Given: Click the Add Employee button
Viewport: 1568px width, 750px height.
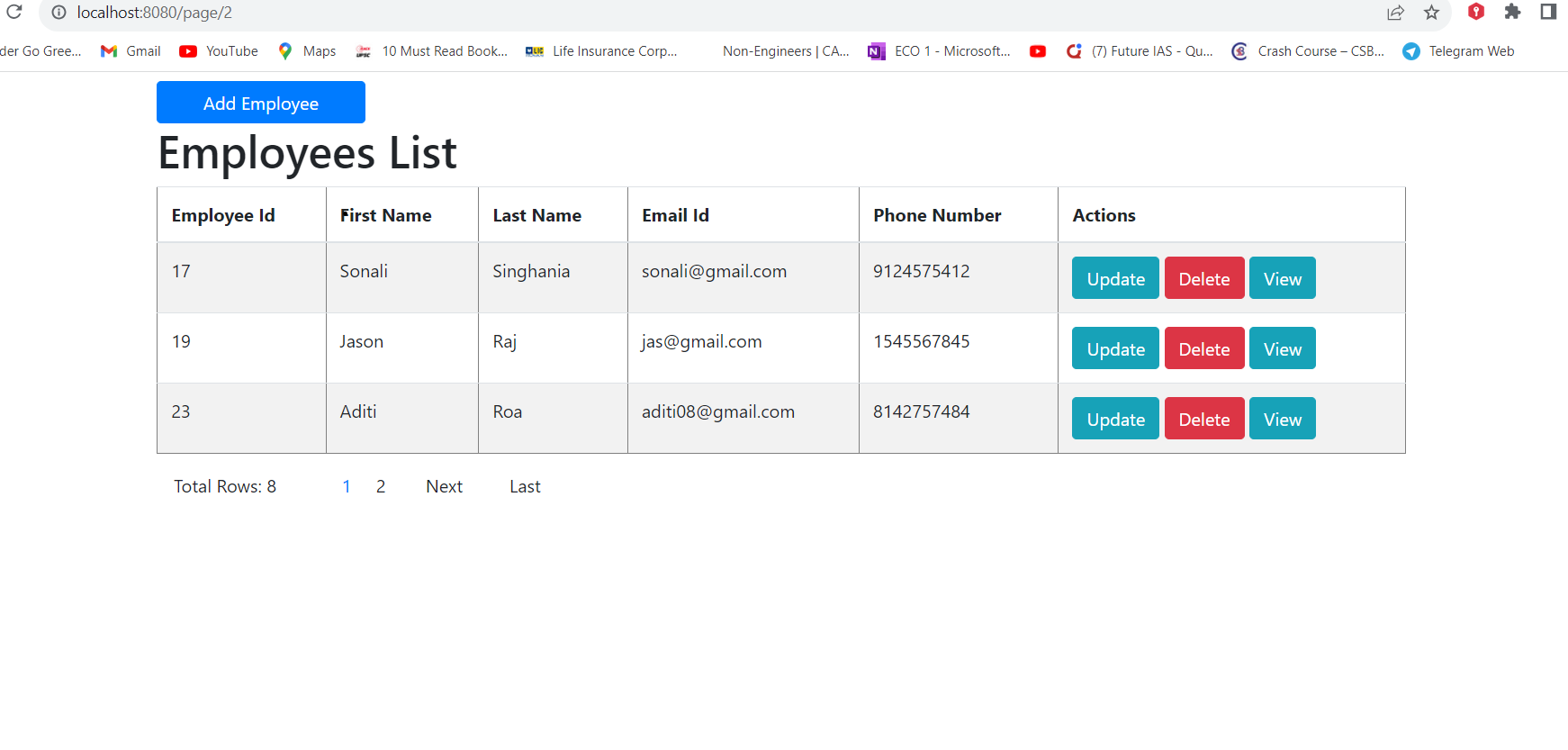Looking at the screenshot, I should (261, 103).
